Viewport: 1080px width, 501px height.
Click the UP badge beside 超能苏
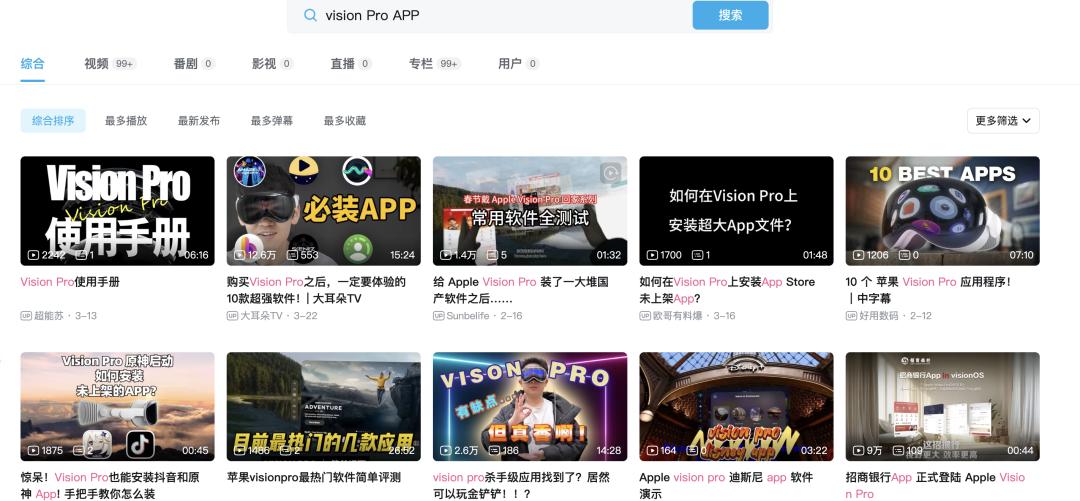pos(26,316)
